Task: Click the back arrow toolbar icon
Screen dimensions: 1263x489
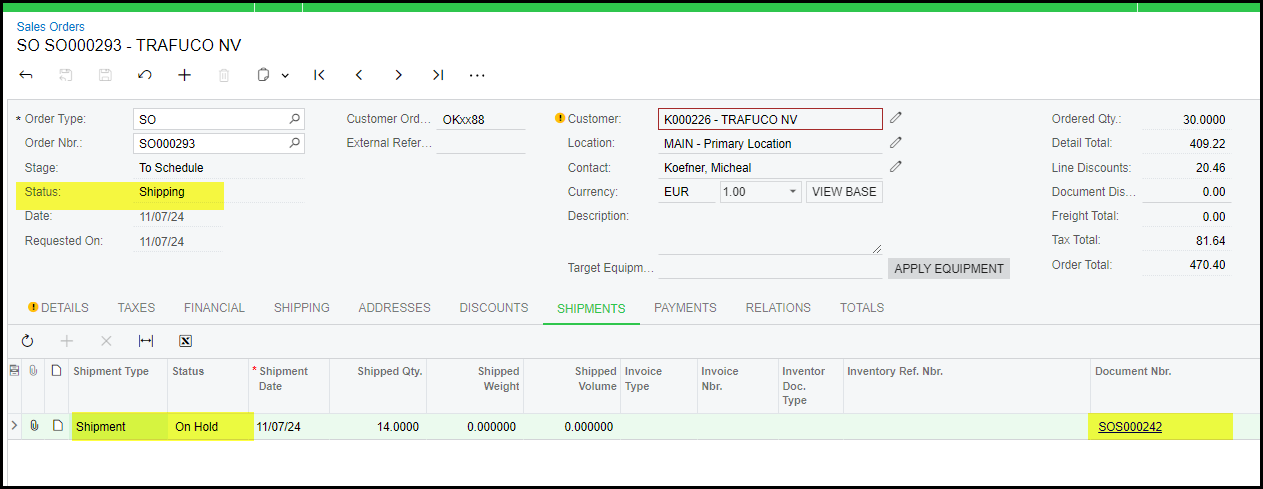Action: pyautogui.click(x=26, y=75)
